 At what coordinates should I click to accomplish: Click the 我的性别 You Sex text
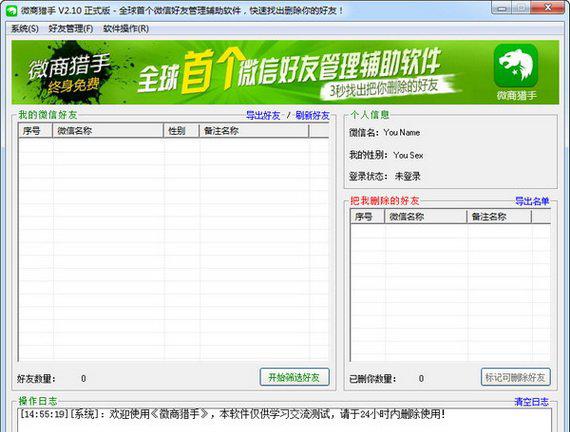(386, 155)
